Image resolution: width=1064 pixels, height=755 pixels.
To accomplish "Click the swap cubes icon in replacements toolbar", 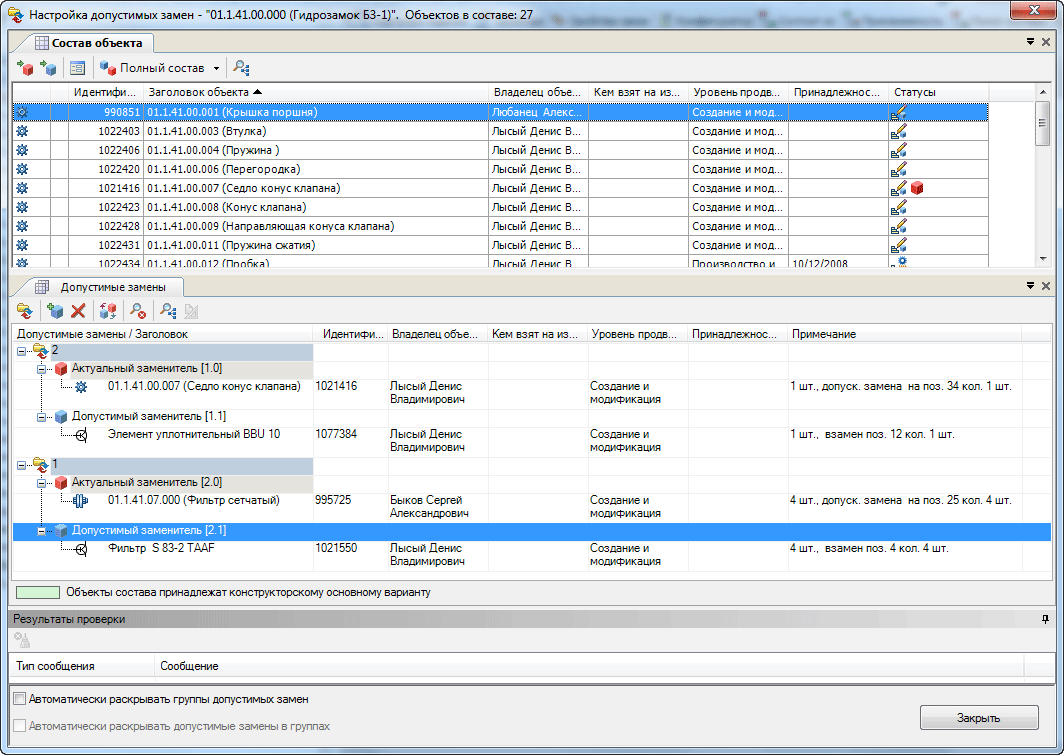I will (x=109, y=311).
